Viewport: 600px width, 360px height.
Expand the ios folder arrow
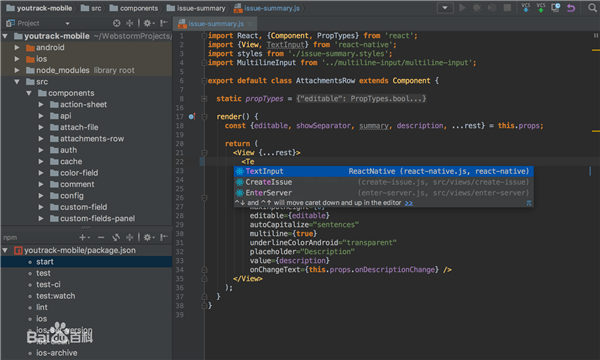(x=17, y=59)
